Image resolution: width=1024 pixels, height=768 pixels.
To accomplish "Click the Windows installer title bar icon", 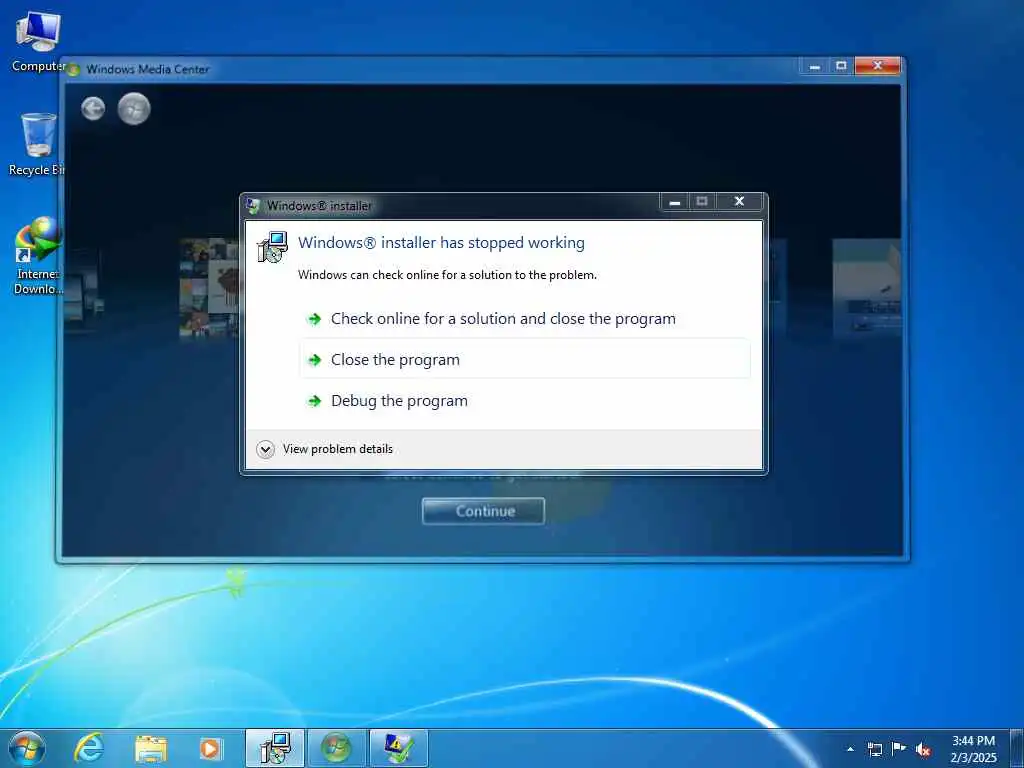I will pos(253,206).
